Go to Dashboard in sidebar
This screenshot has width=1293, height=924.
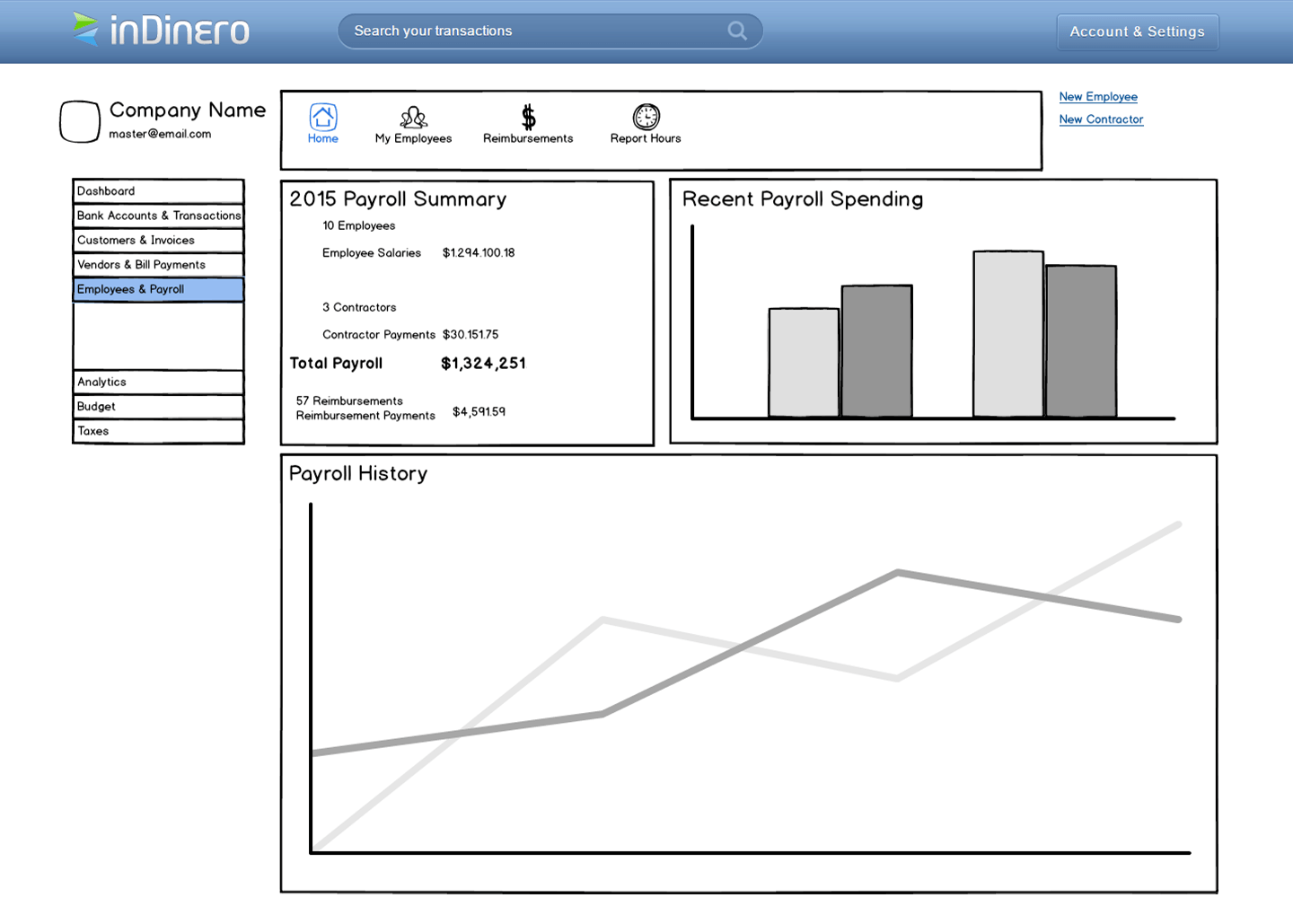coord(158,191)
